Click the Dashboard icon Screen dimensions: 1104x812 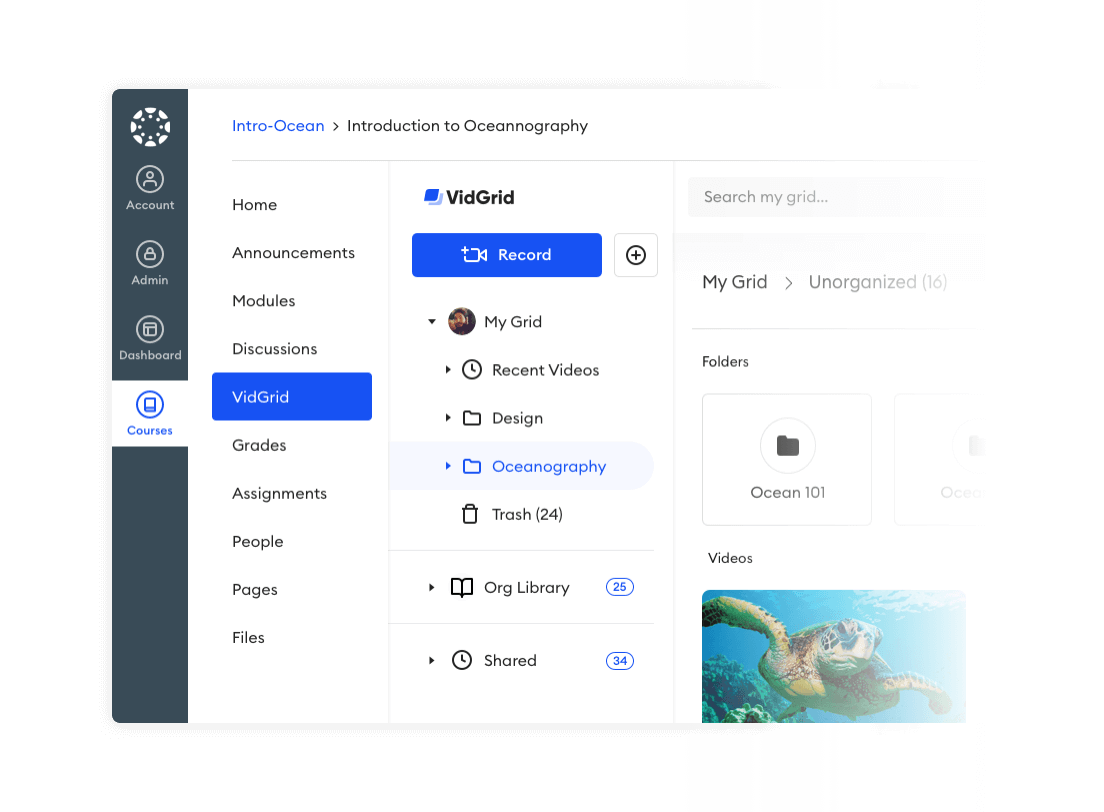149,329
